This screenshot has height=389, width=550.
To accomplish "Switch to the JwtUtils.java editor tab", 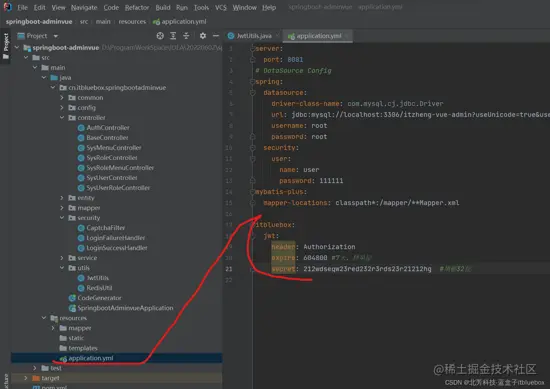I will (x=250, y=36).
